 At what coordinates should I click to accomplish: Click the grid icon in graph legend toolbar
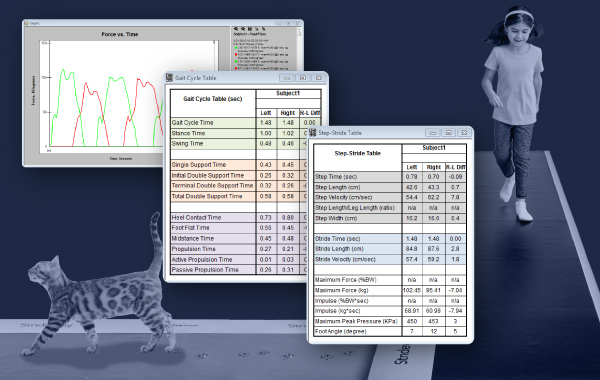pos(249,29)
